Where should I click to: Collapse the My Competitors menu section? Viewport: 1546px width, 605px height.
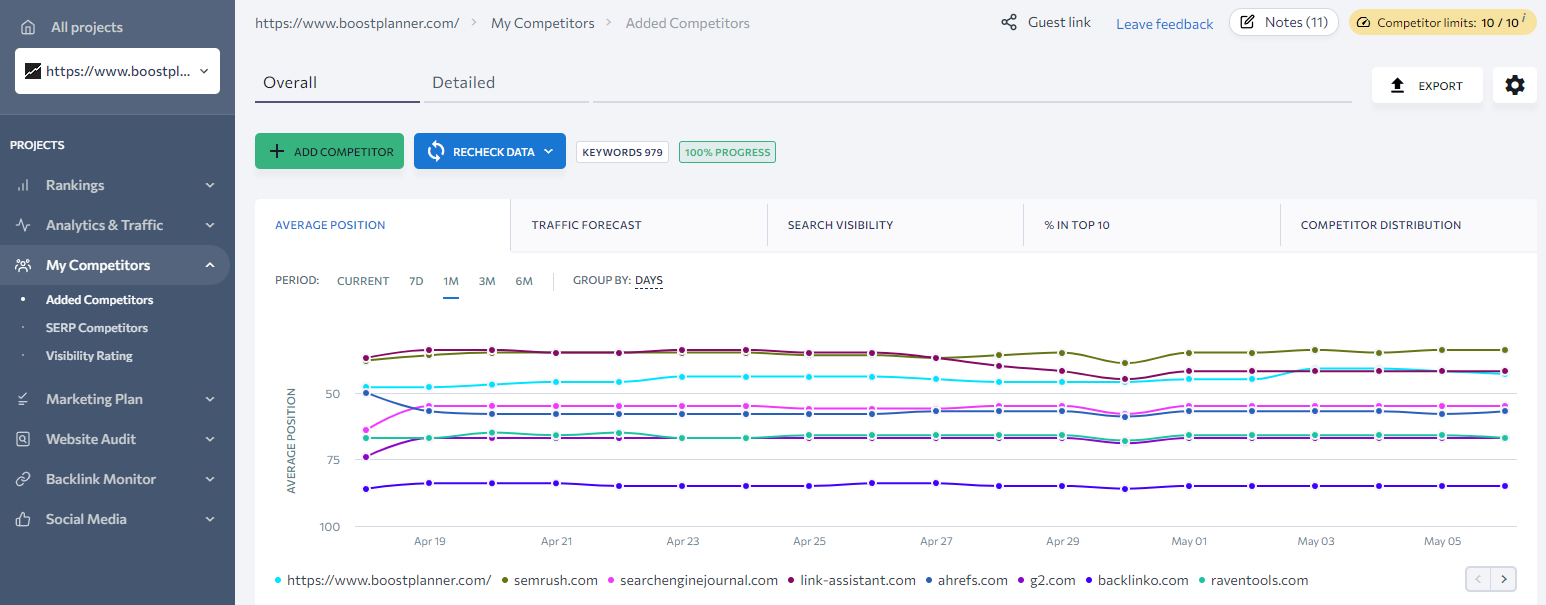[x=209, y=265]
